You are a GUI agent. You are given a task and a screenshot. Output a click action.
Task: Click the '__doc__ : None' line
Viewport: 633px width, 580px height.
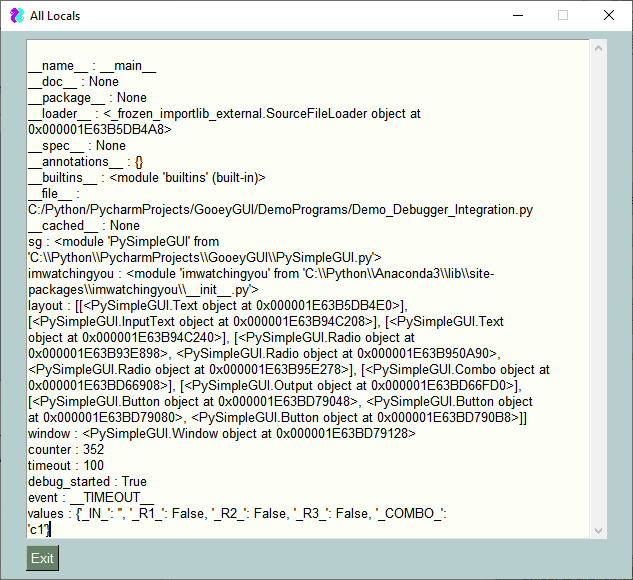[73, 82]
